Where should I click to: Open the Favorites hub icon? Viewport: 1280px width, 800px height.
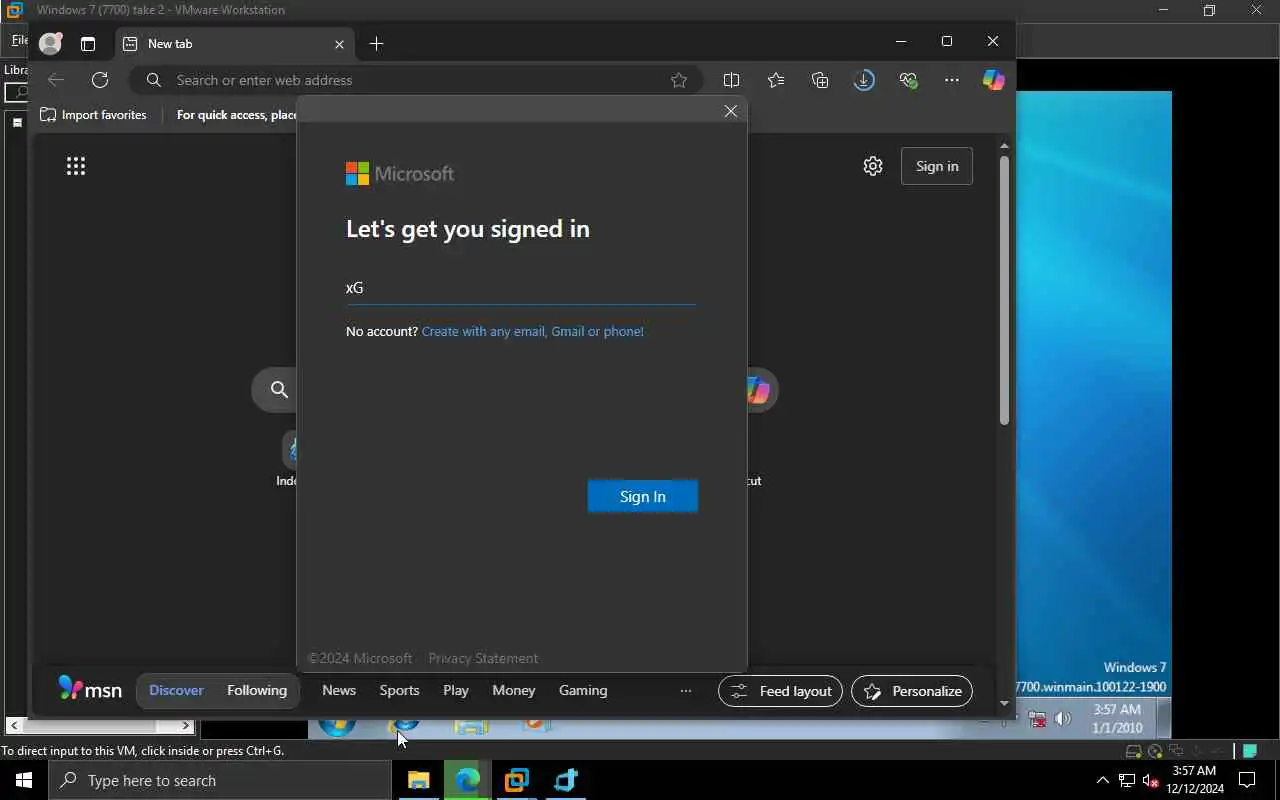776,80
